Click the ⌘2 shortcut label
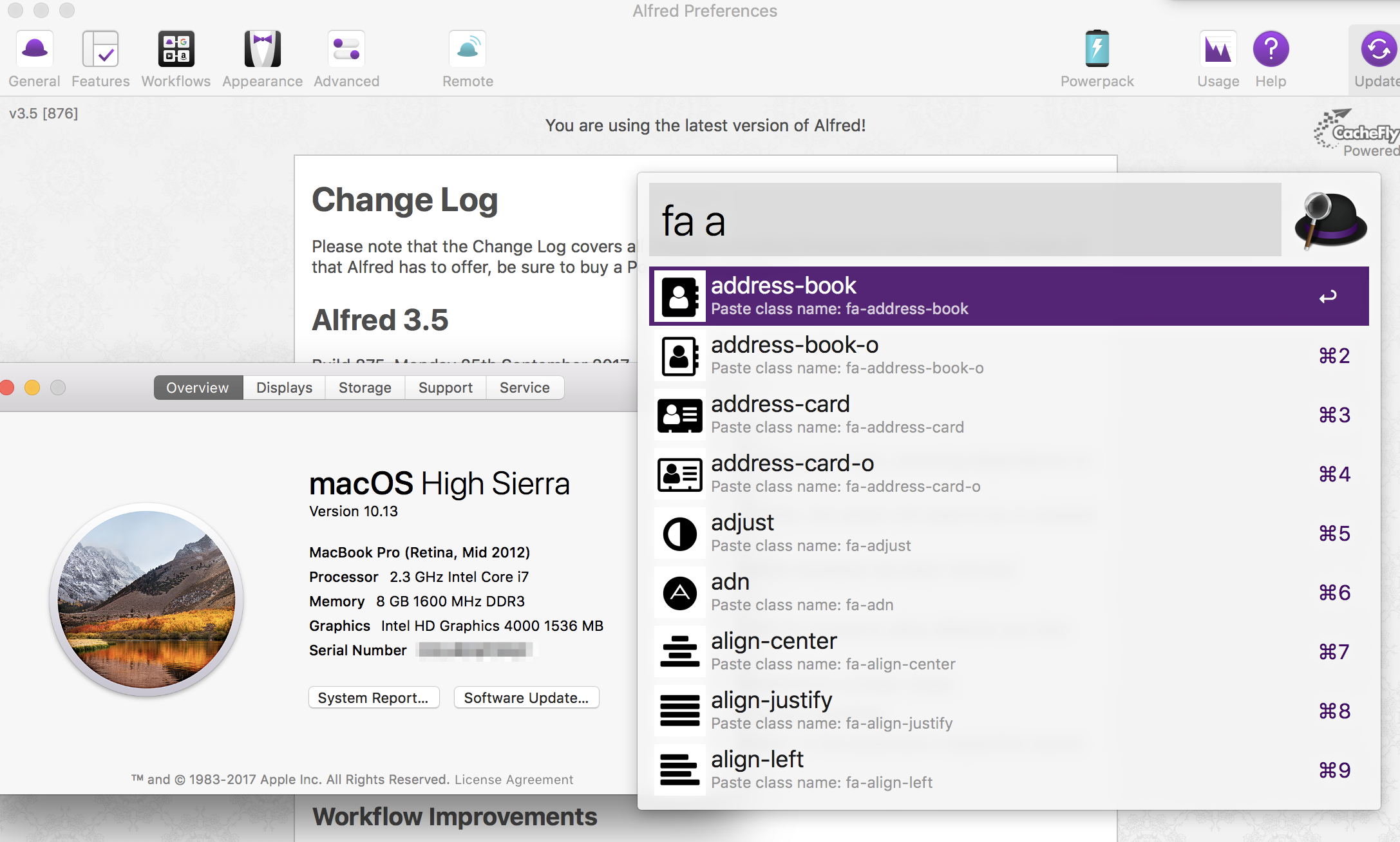Viewport: 1400px width, 842px height. 1334,355
